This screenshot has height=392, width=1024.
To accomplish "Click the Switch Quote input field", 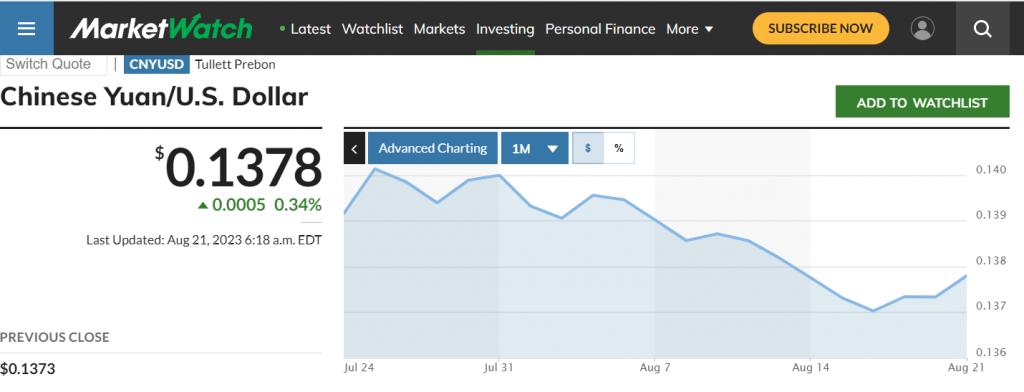I will pos(54,65).
